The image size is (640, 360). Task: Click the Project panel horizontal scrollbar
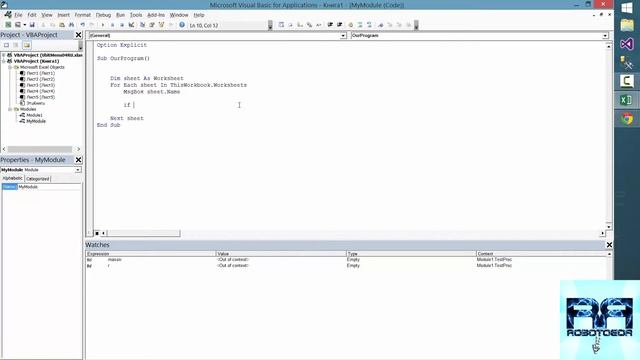coord(40,149)
